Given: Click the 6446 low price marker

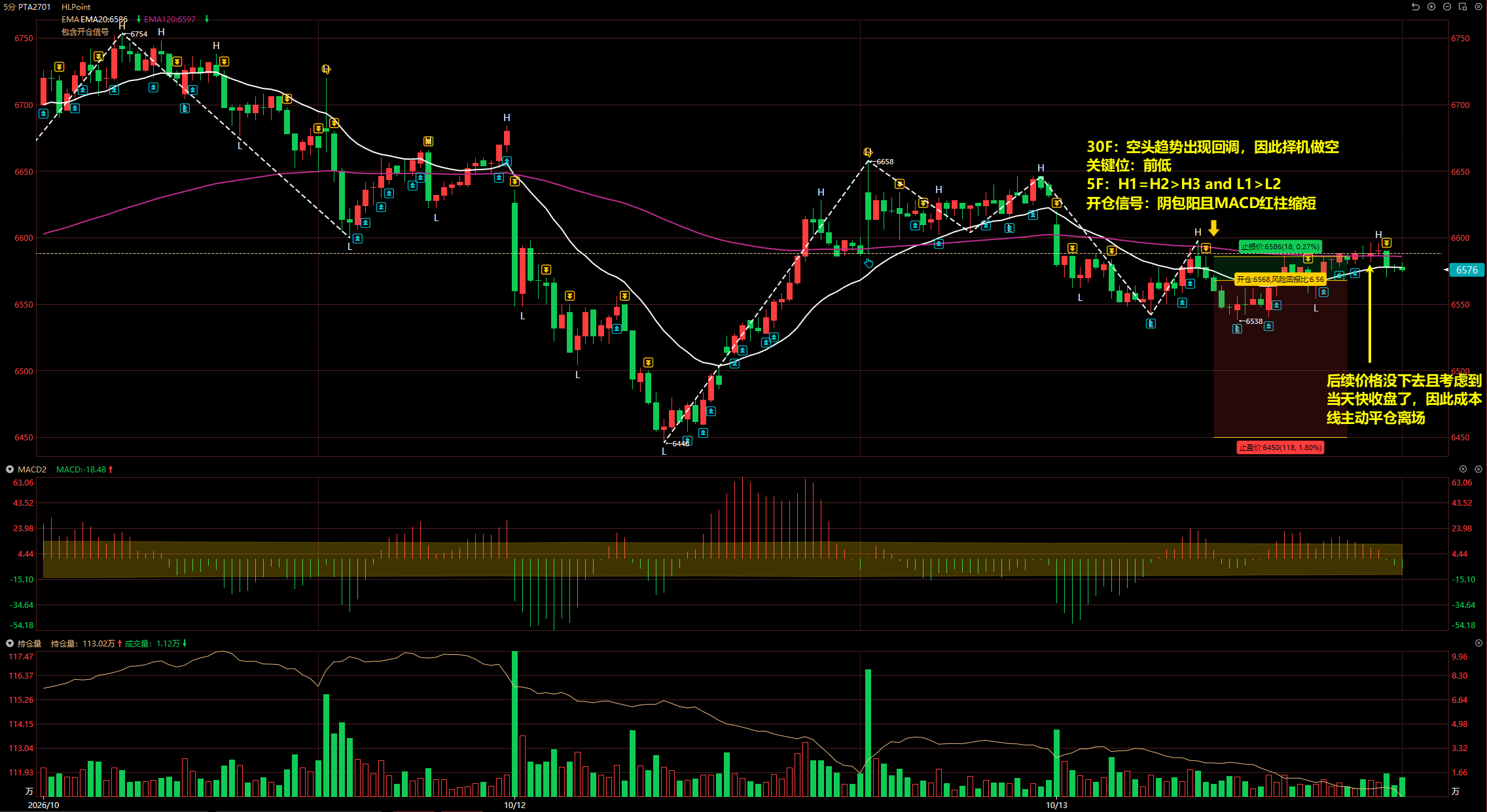Looking at the screenshot, I should click(x=681, y=444).
